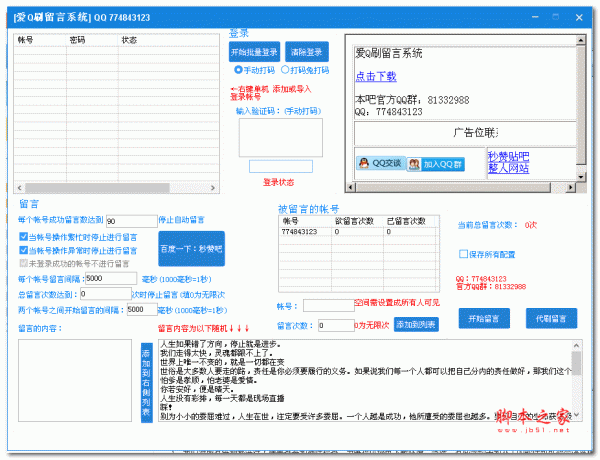Minimize the 爱Q刷留言系统 window
600x460 pixels.
[x=535, y=17]
